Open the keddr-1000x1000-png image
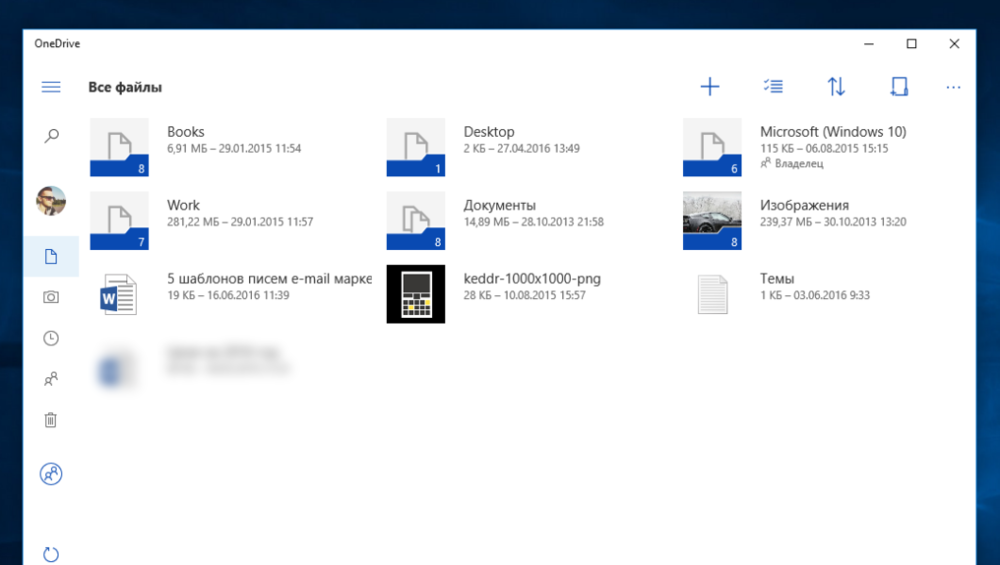 [x=416, y=295]
